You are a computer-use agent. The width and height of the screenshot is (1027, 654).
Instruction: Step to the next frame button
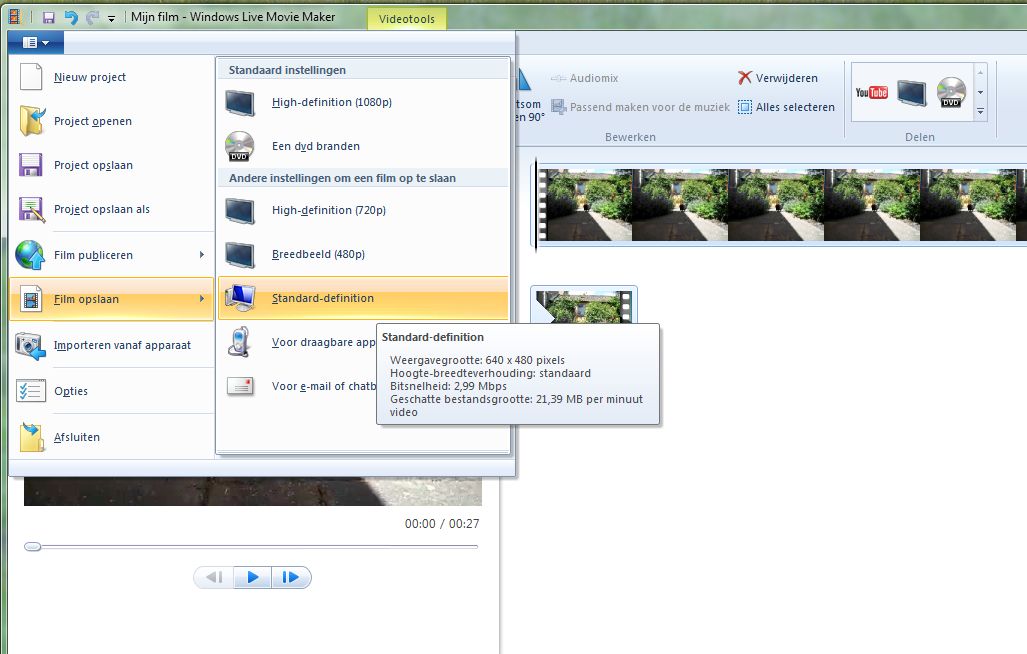point(291,577)
